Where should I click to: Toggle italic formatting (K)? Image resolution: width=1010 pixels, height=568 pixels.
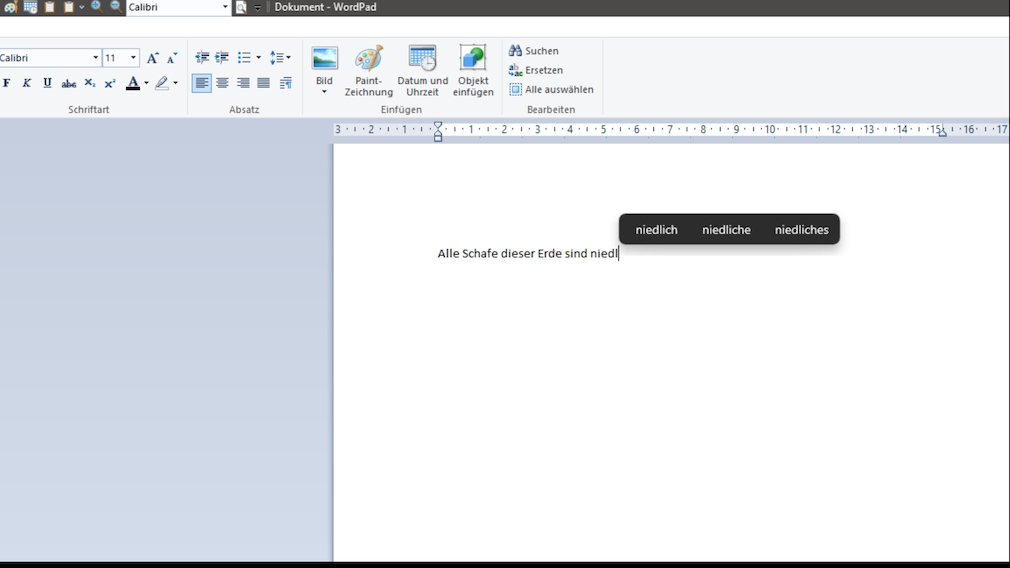[27, 83]
